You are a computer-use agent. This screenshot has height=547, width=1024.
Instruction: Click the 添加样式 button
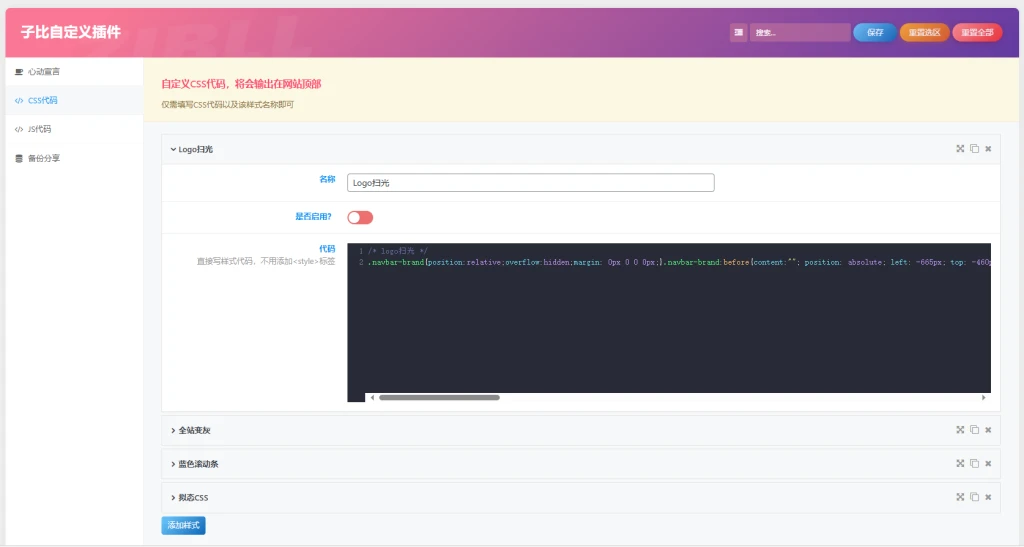click(x=183, y=525)
